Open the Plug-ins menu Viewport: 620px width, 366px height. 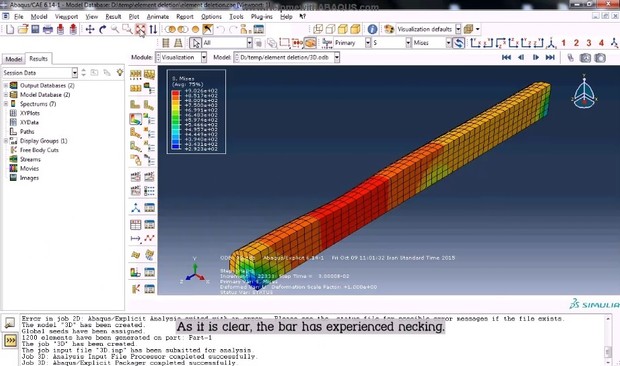(x=262, y=17)
